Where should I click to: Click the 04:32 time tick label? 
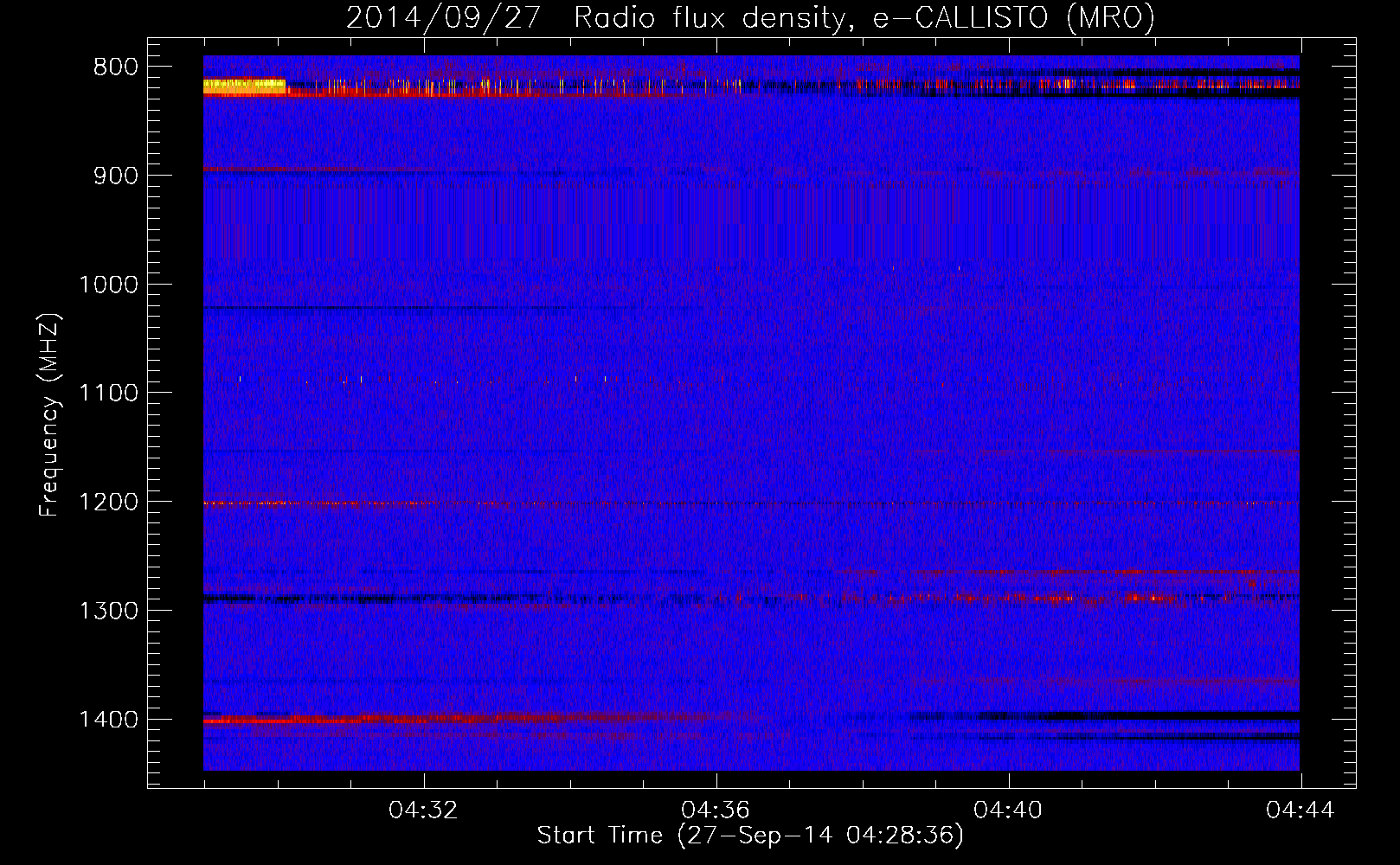[x=423, y=811]
